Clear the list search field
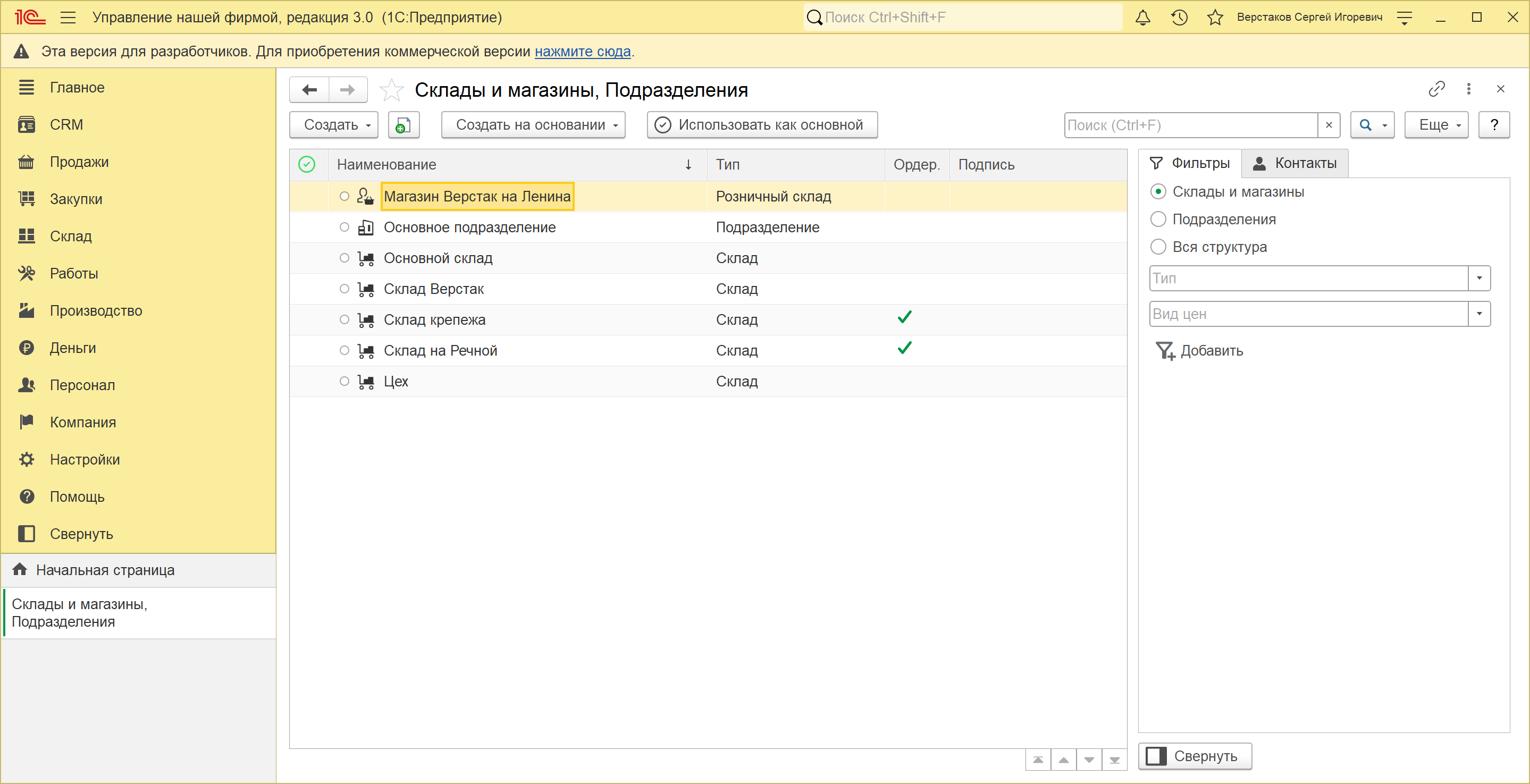 pyautogui.click(x=1329, y=125)
